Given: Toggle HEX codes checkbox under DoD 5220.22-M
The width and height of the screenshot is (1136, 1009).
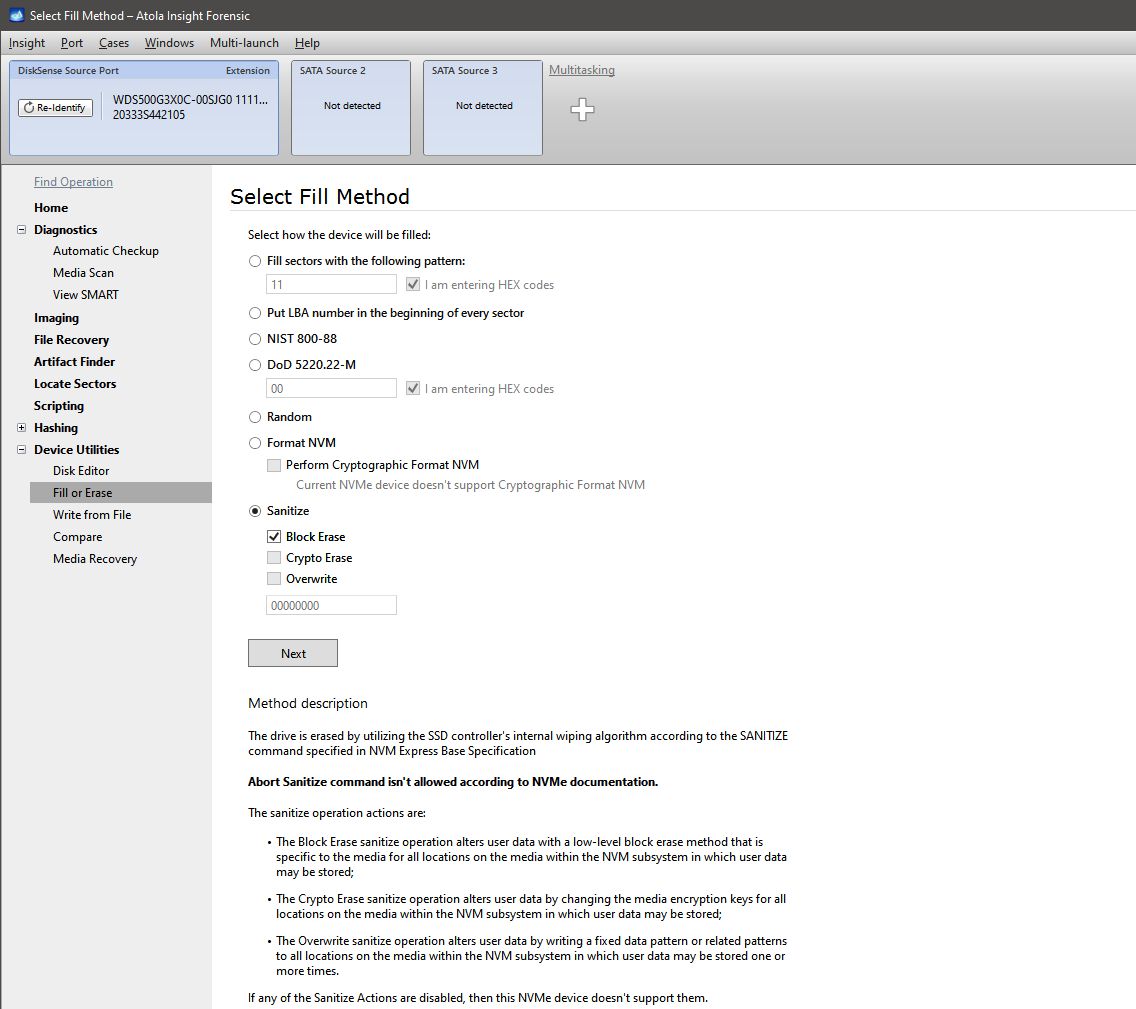Looking at the screenshot, I should [x=413, y=388].
